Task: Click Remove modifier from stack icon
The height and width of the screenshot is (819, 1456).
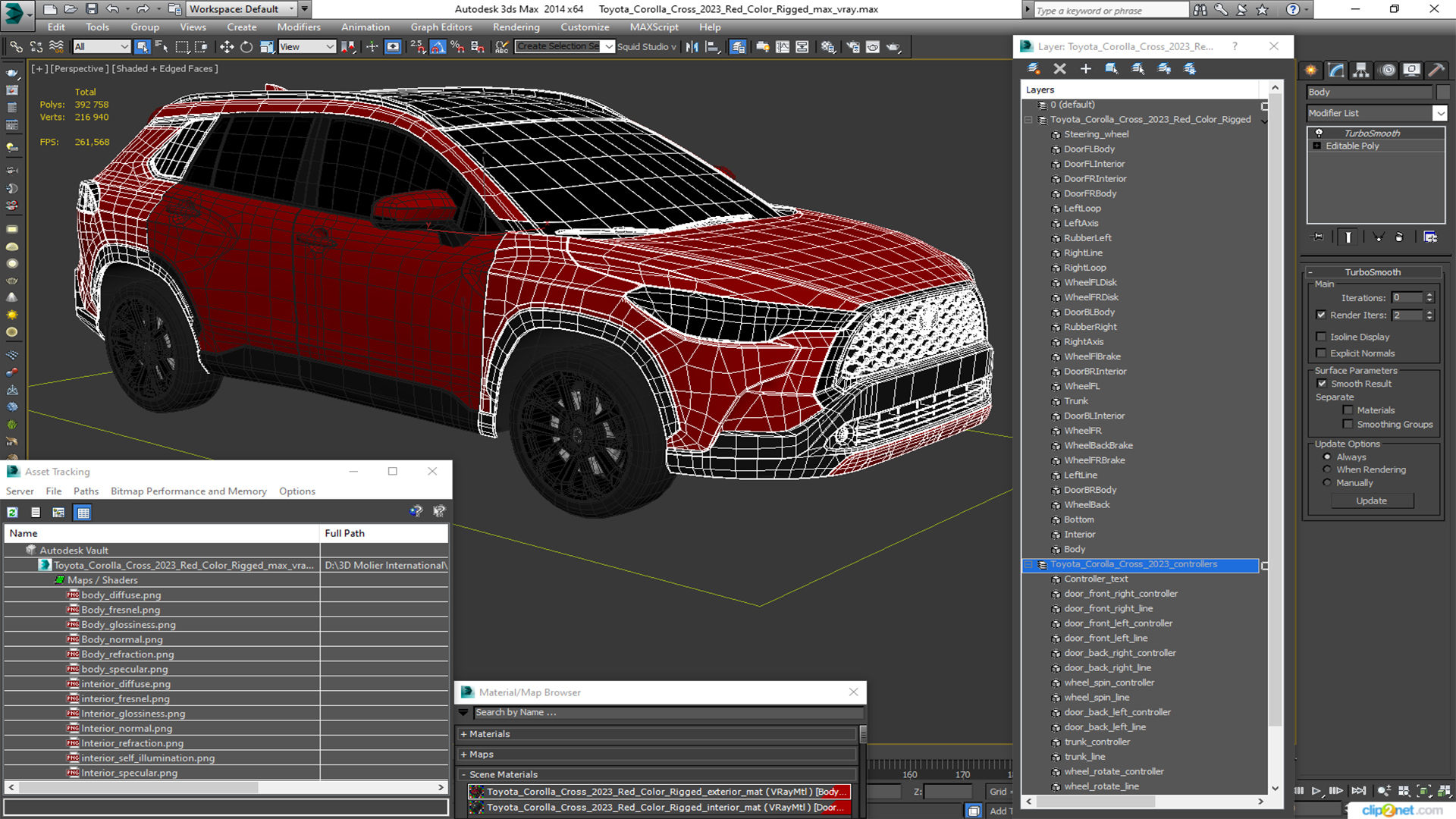Action: (x=1399, y=237)
